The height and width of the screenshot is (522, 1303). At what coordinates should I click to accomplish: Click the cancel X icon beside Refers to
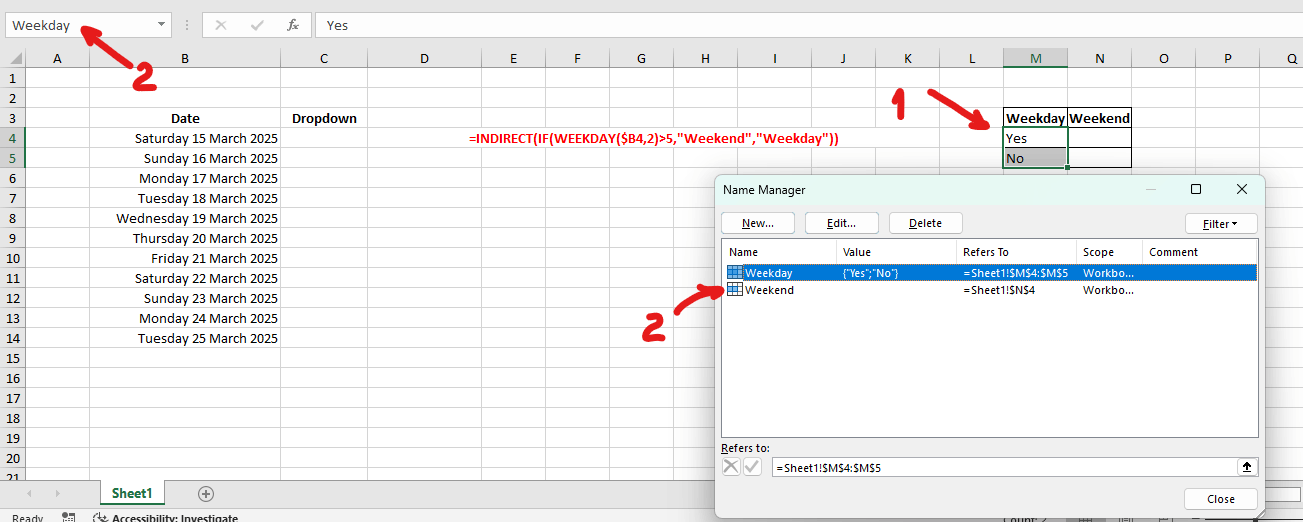click(731, 467)
